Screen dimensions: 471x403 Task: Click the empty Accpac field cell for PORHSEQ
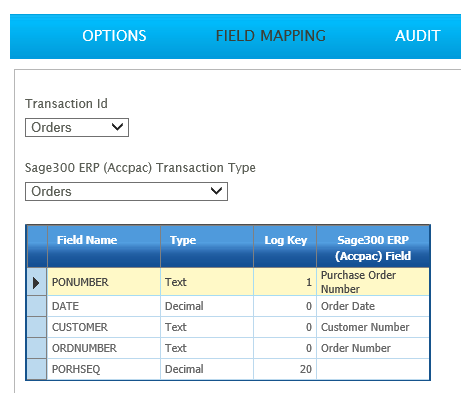point(373,369)
